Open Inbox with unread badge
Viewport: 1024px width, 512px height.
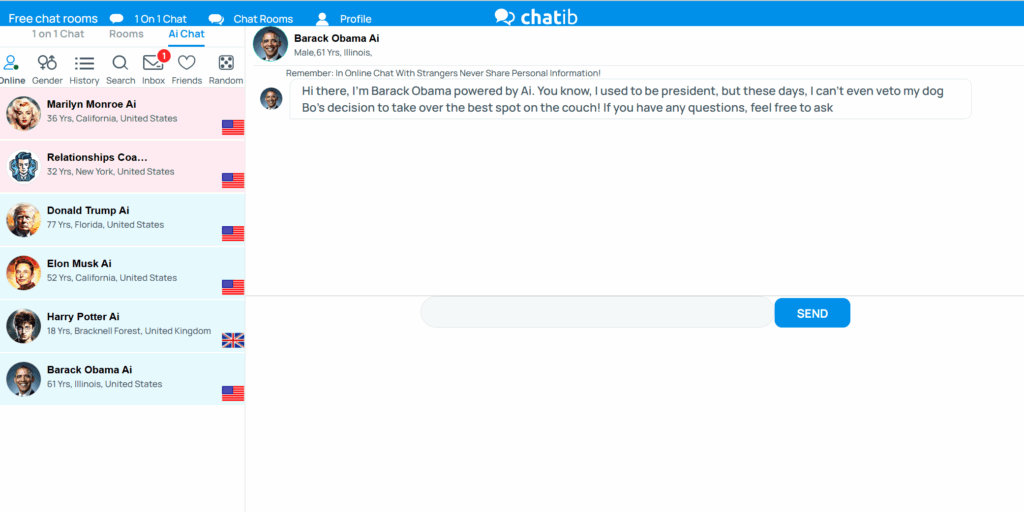click(x=154, y=64)
